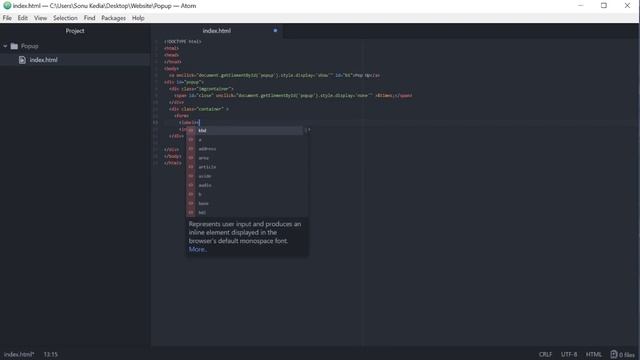Open the View menu
Image resolution: width=640 pixels, height=360 pixels.
point(40,18)
